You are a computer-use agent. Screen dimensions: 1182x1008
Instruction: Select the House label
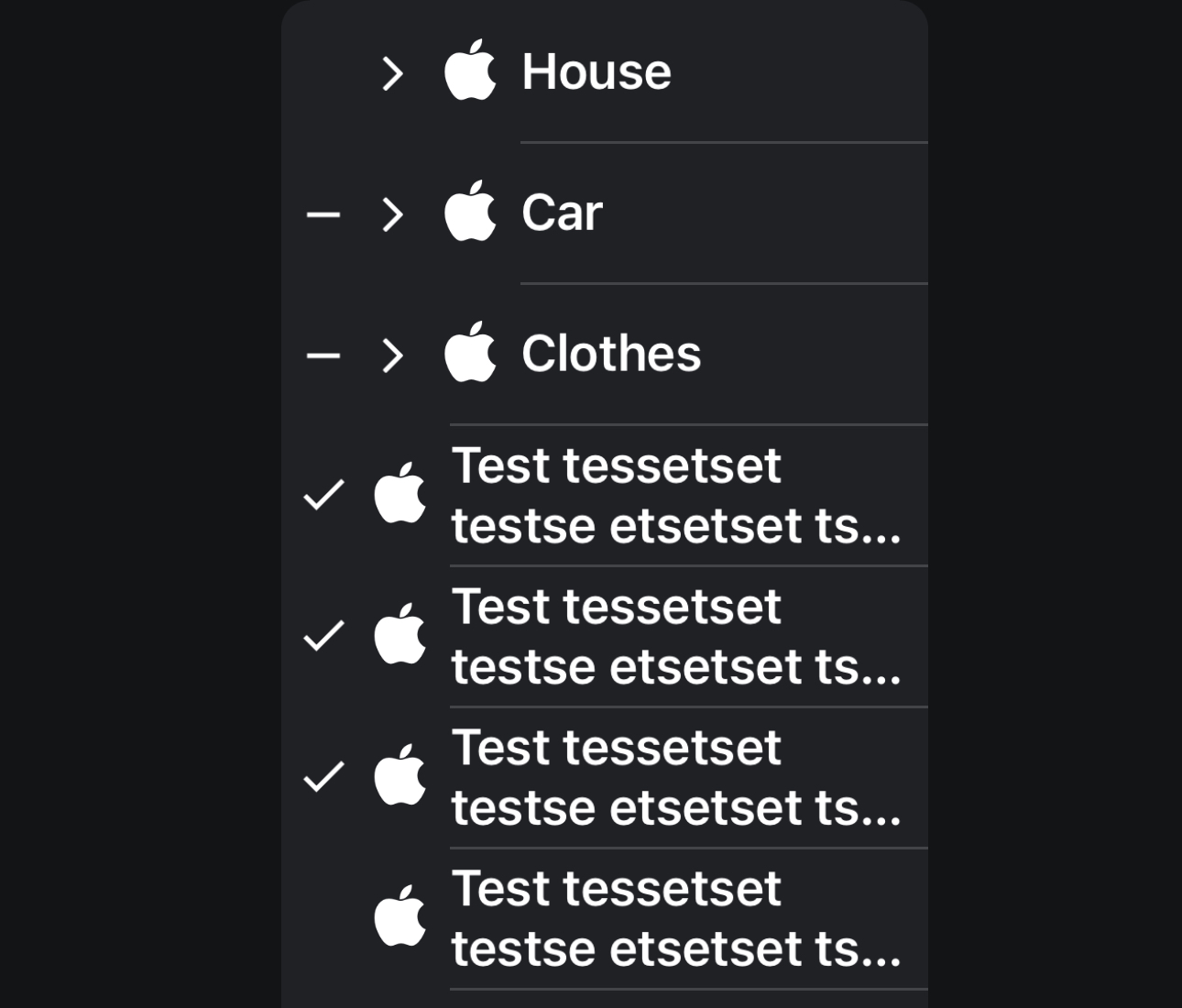click(x=596, y=71)
